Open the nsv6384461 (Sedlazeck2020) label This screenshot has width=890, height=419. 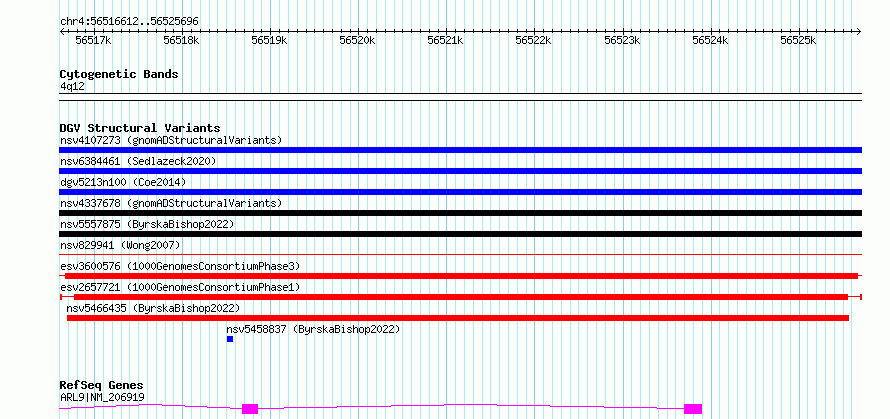click(138, 161)
